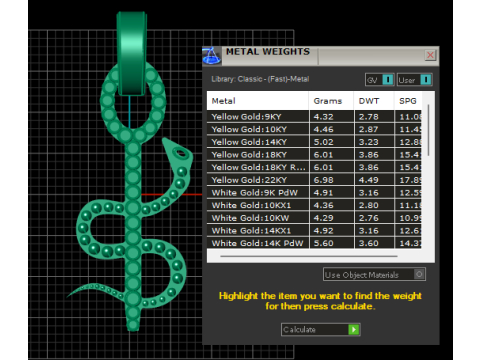The height and width of the screenshot is (360, 480).
Task: Click the vertical scrollbar of metal list
Action: 428,130
